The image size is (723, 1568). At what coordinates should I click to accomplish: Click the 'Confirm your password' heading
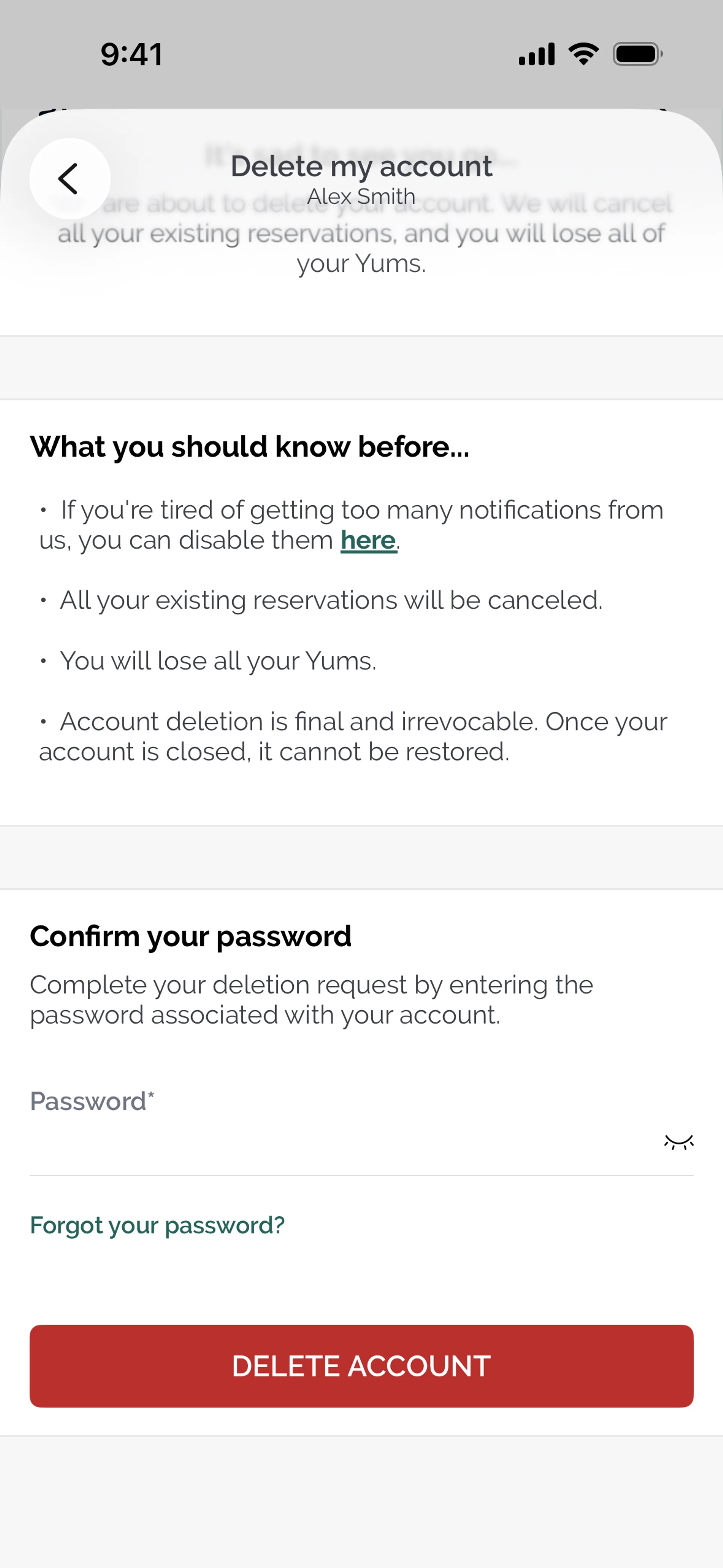191,936
